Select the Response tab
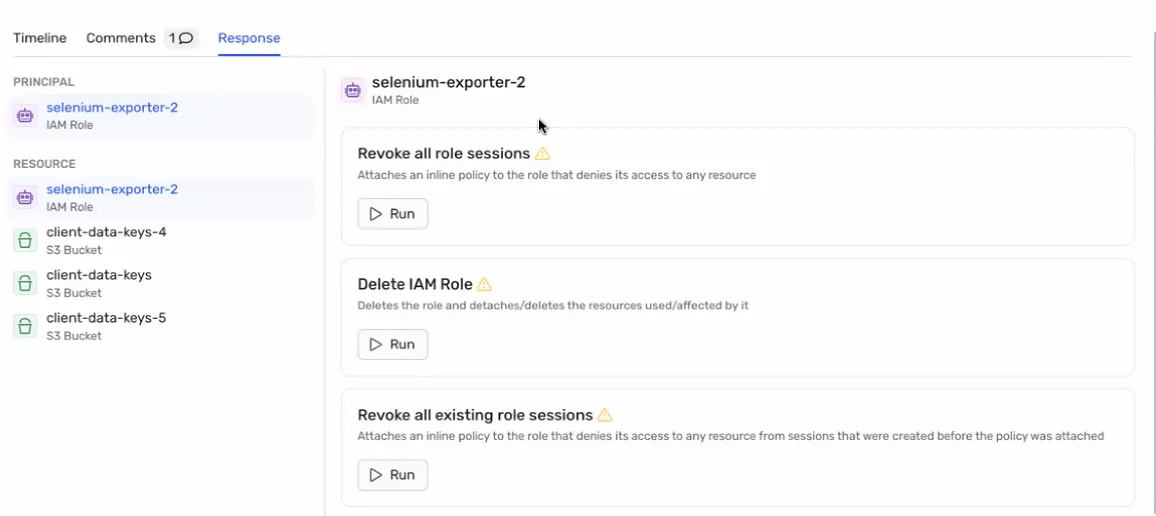Viewport: 1156px width, 516px height. point(249,38)
